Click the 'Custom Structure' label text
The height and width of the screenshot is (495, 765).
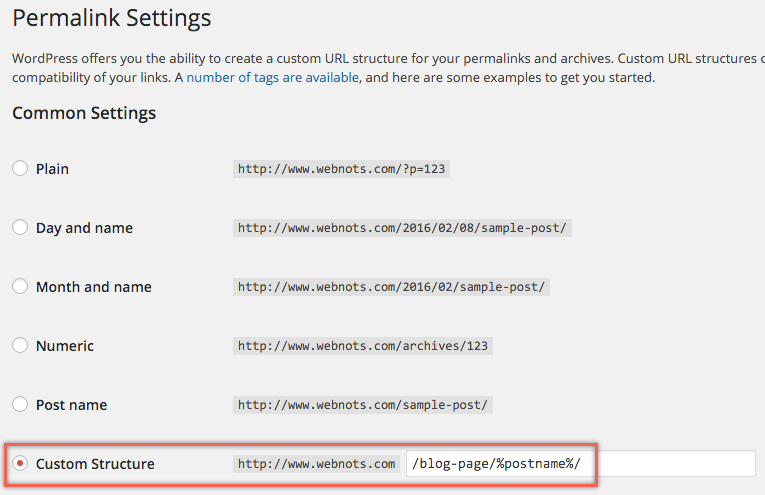point(95,464)
